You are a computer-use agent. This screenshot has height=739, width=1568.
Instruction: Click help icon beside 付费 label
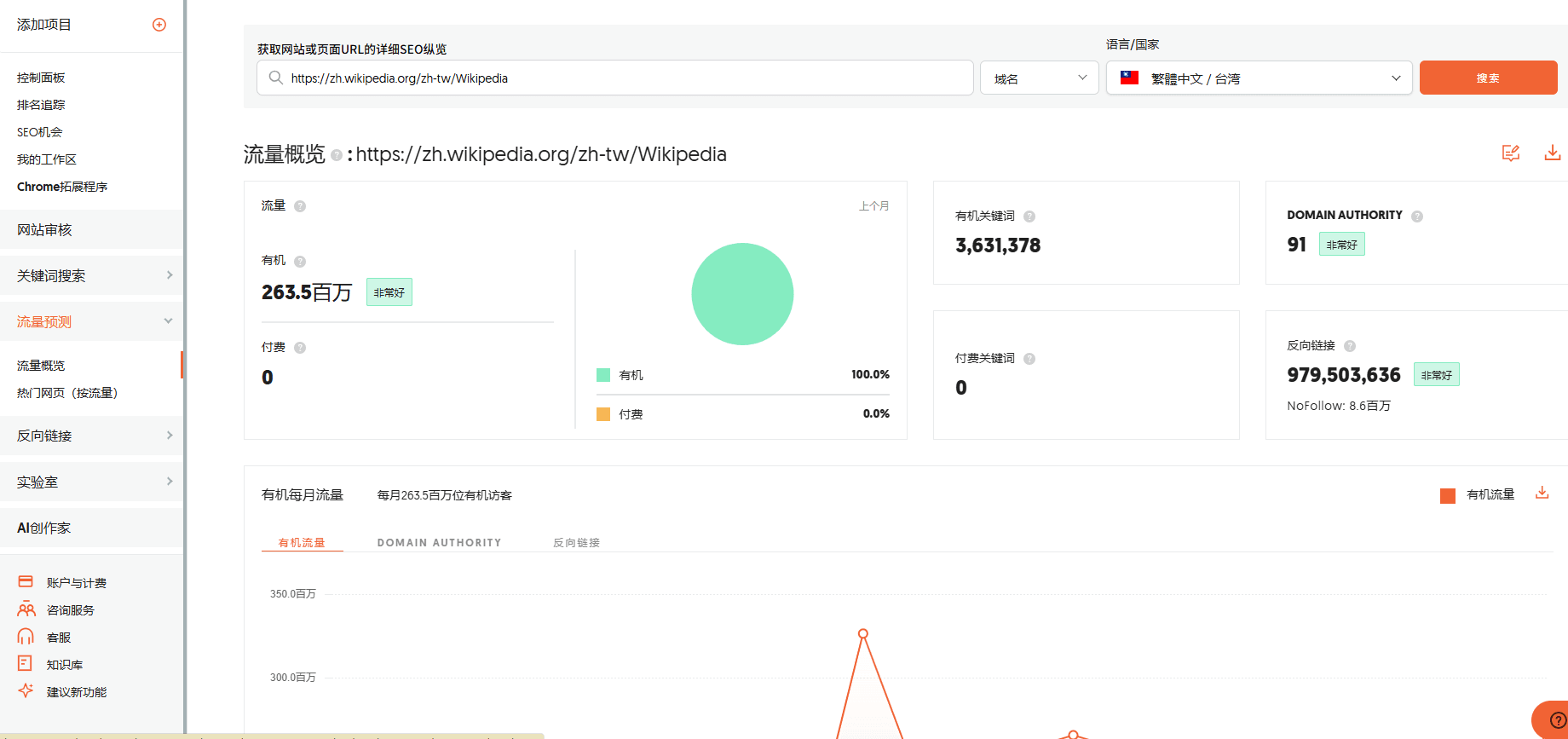(x=300, y=348)
